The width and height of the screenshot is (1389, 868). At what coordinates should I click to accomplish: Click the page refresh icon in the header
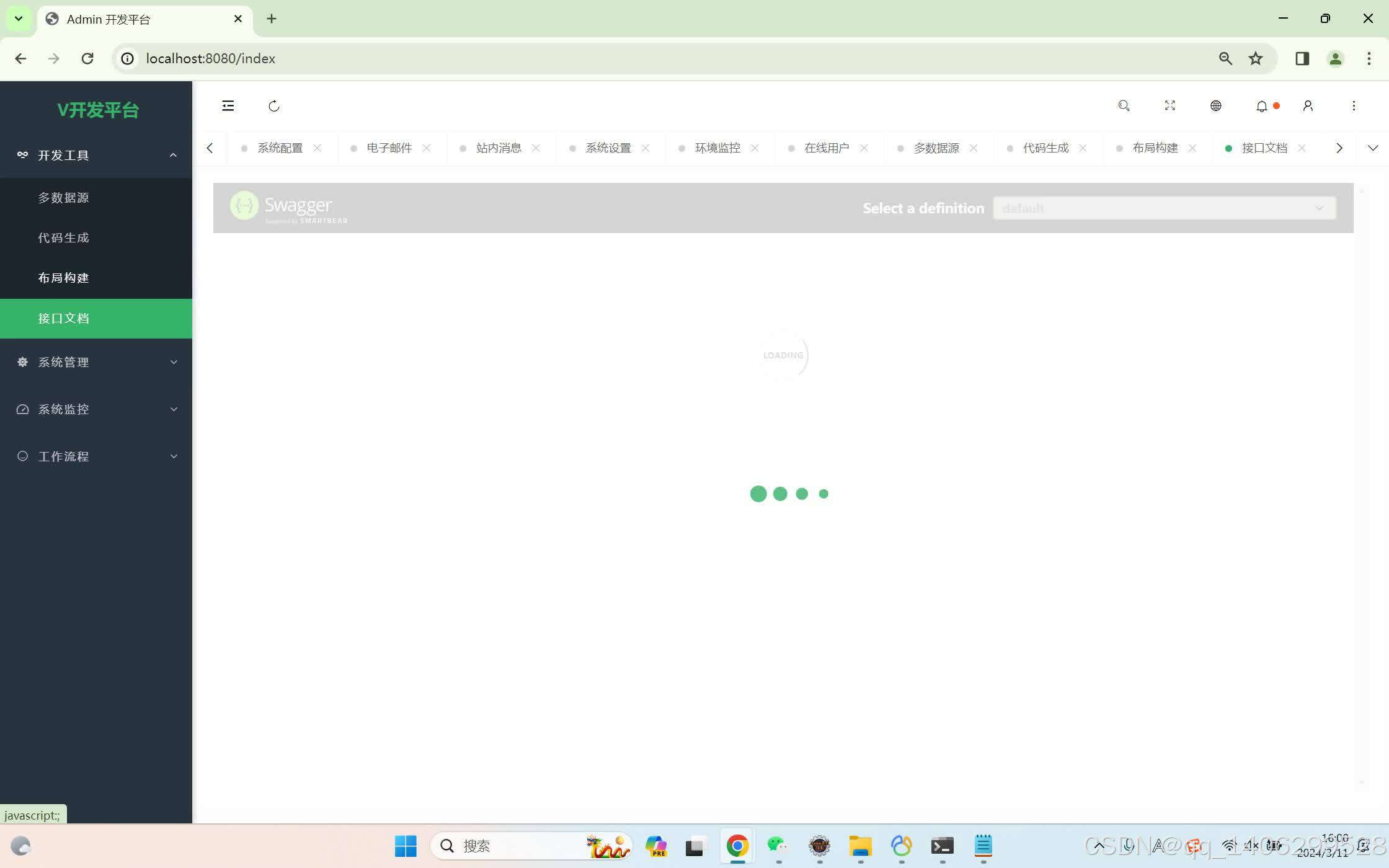tap(274, 106)
